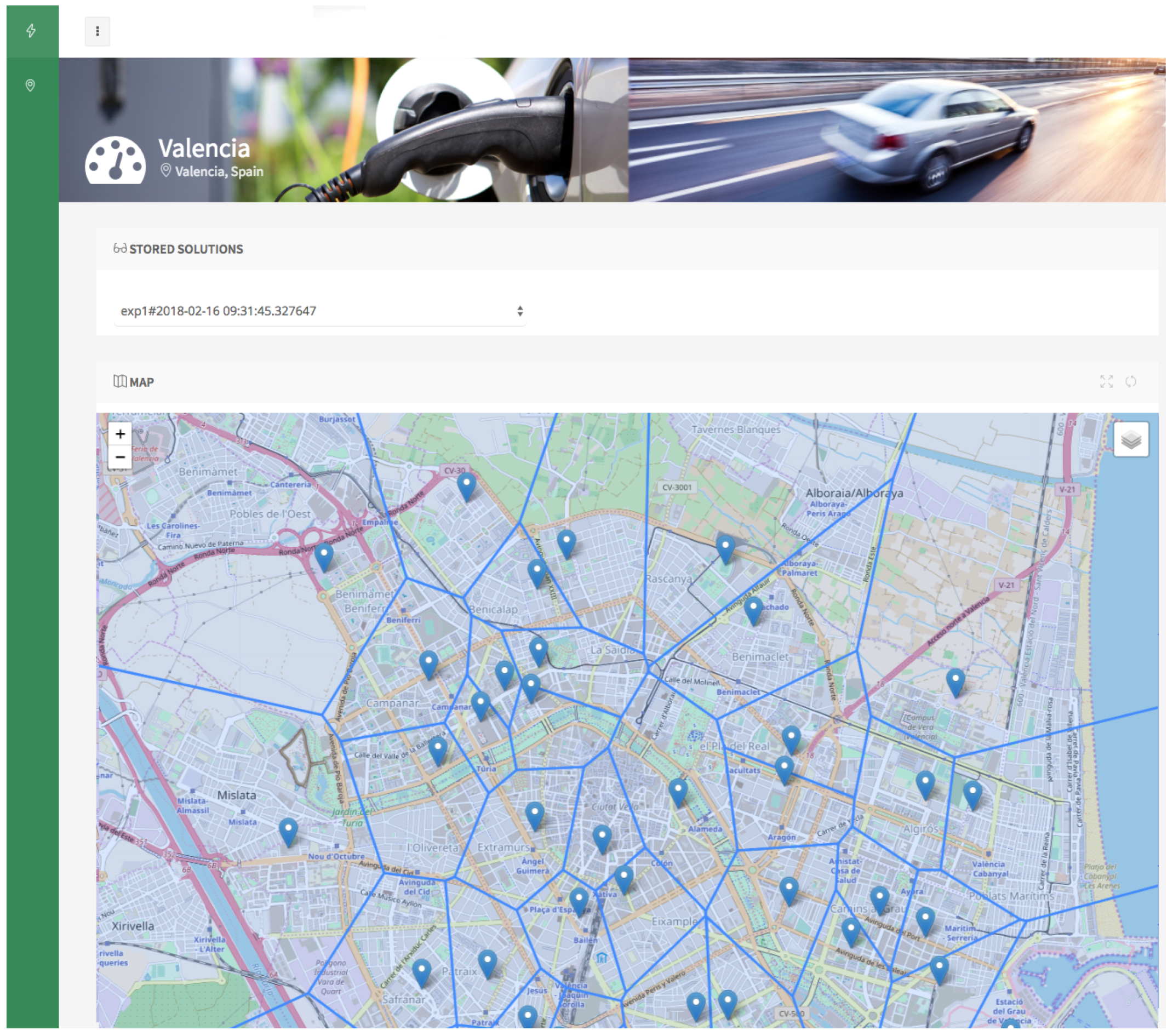
Task: Open the stored solutions dropdown
Action: pyautogui.click(x=319, y=311)
